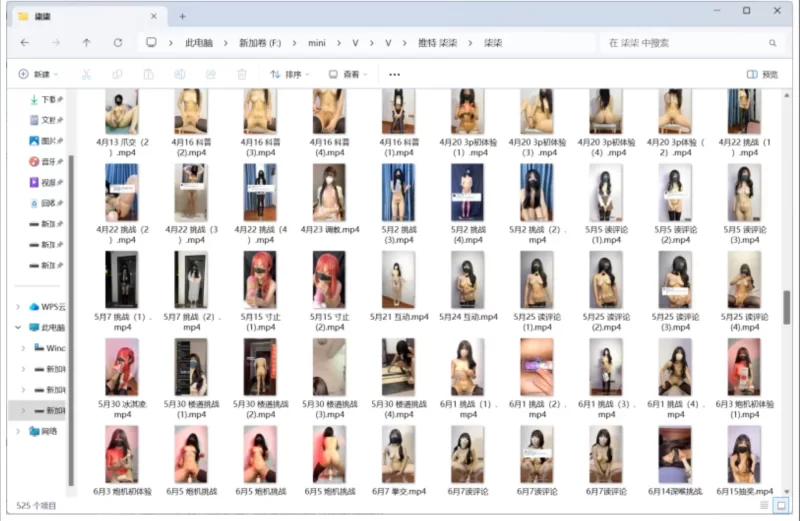800x521 pixels.
Task: Select 此电脑 in the navigation pane
Action: coord(47,327)
